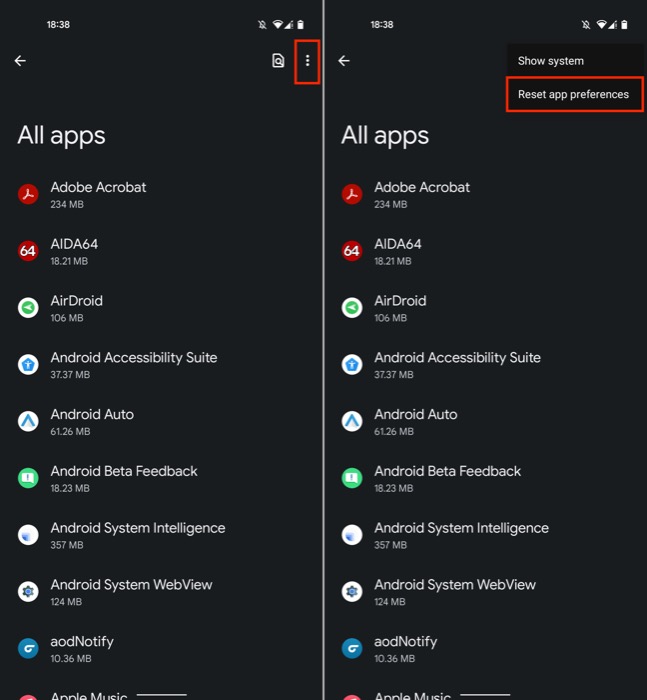Image resolution: width=647 pixels, height=700 pixels.
Task: Tap the 61.26 MB size in the right screen
Action: pyautogui.click(x=394, y=431)
